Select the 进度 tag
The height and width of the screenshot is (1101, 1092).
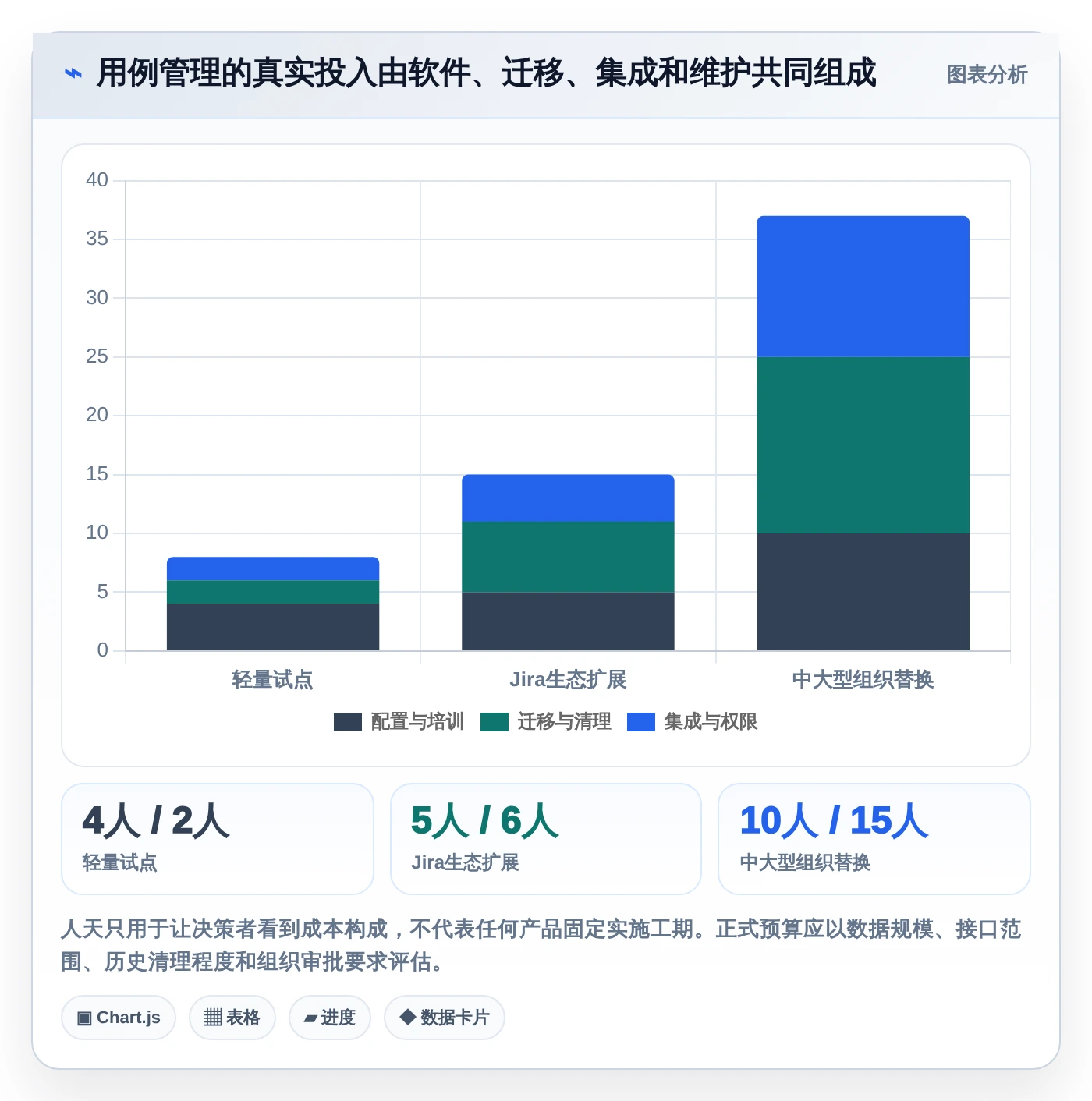point(330,1018)
